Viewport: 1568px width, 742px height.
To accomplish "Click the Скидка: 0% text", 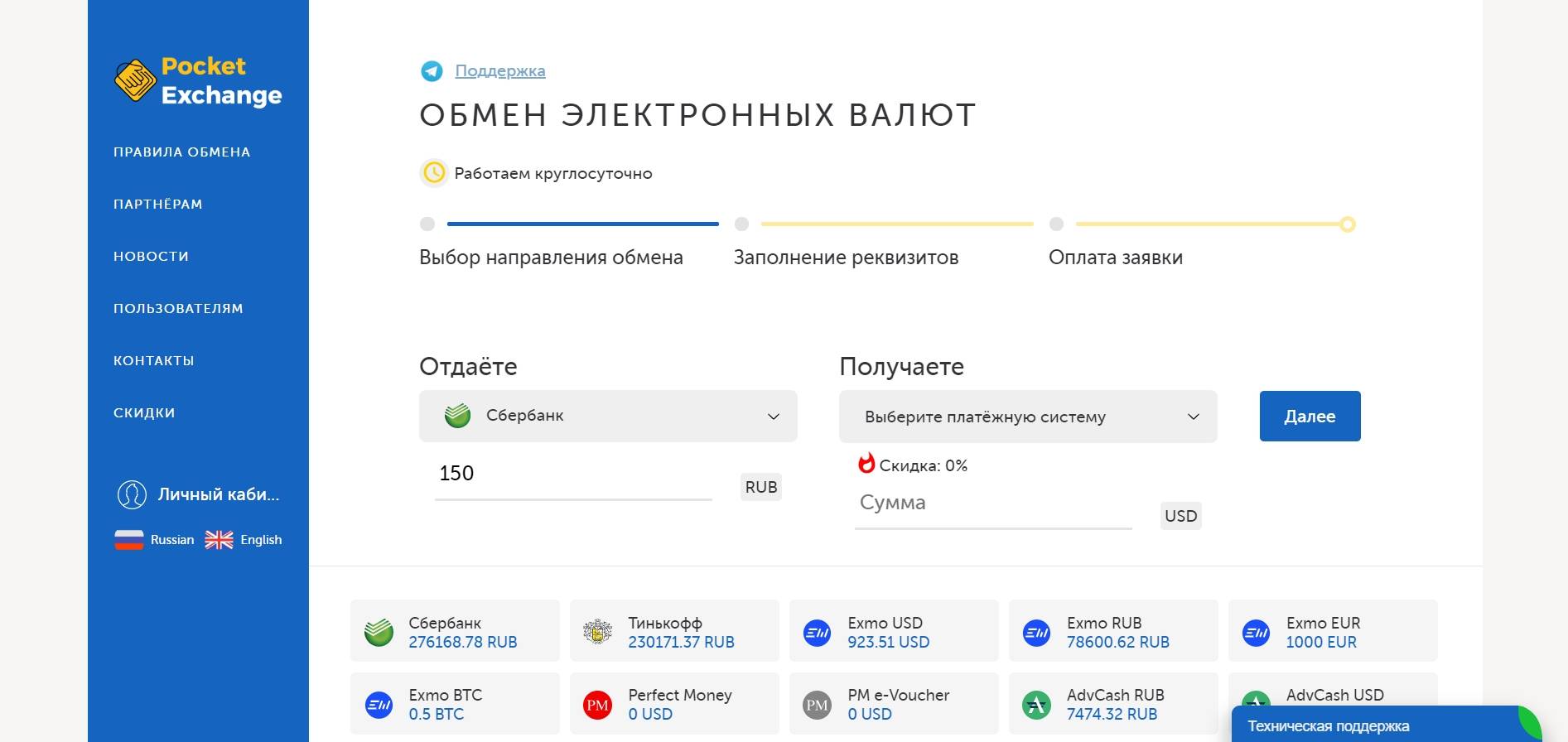I will tap(924, 466).
